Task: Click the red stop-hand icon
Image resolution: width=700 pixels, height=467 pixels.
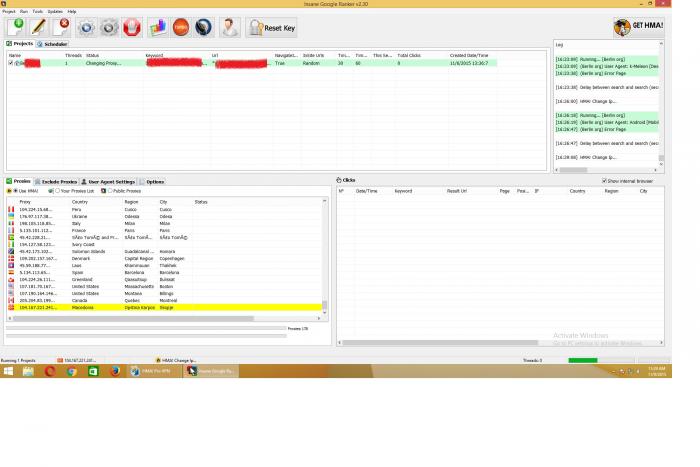Action: 132,28
